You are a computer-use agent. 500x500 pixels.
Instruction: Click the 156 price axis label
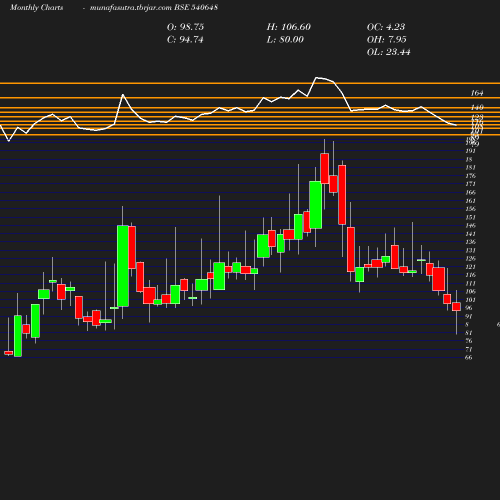(x=471, y=209)
